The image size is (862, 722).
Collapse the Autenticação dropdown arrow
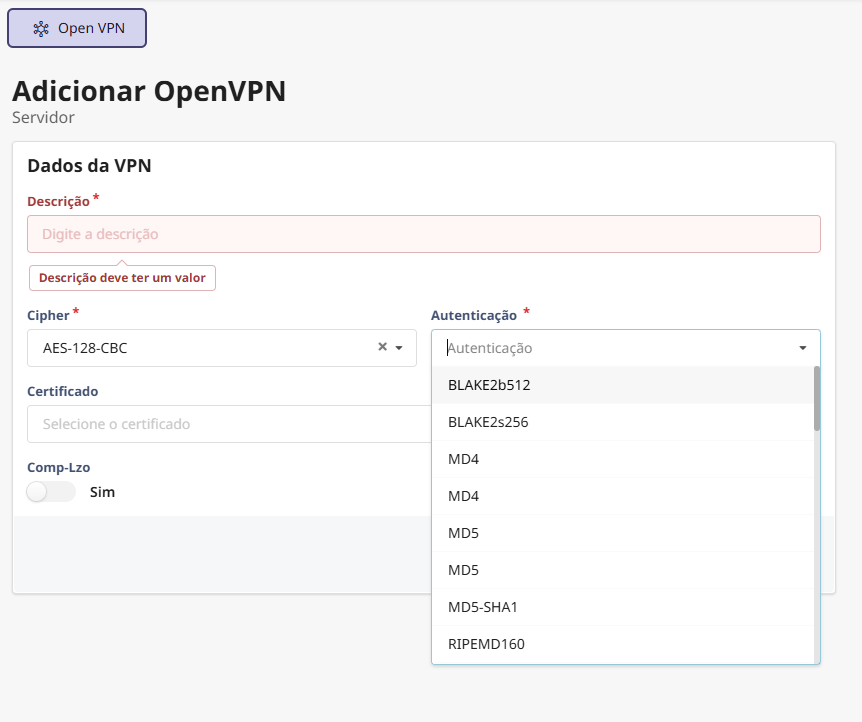tap(802, 348)
